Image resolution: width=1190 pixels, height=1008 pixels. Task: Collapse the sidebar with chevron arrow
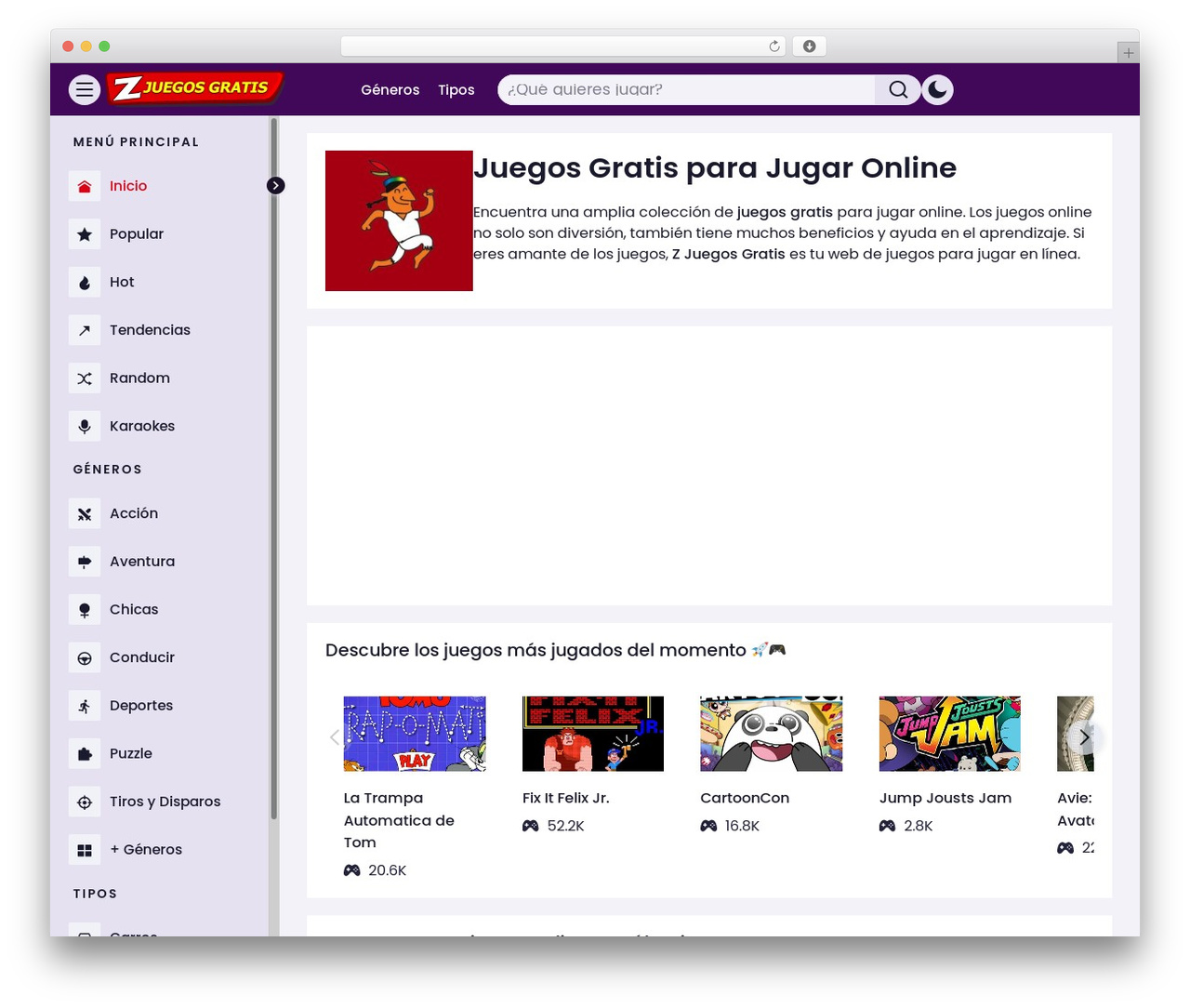pyautogui.click(x=276, y=185)
